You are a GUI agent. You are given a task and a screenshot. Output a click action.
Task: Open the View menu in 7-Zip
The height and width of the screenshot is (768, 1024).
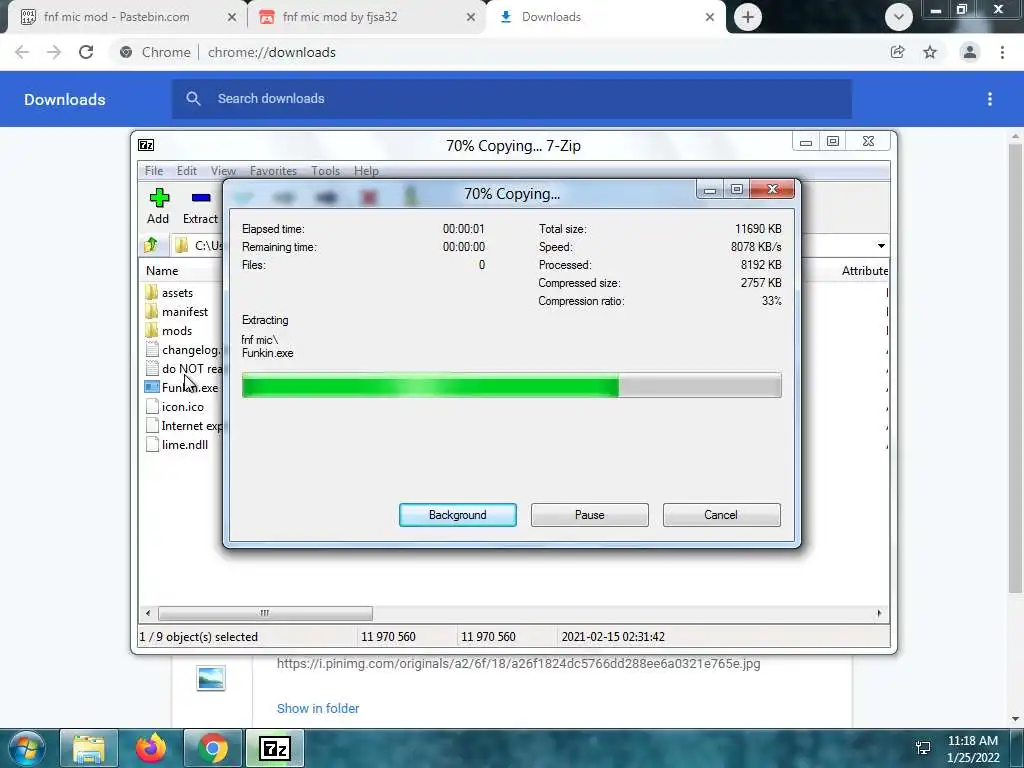223,170
